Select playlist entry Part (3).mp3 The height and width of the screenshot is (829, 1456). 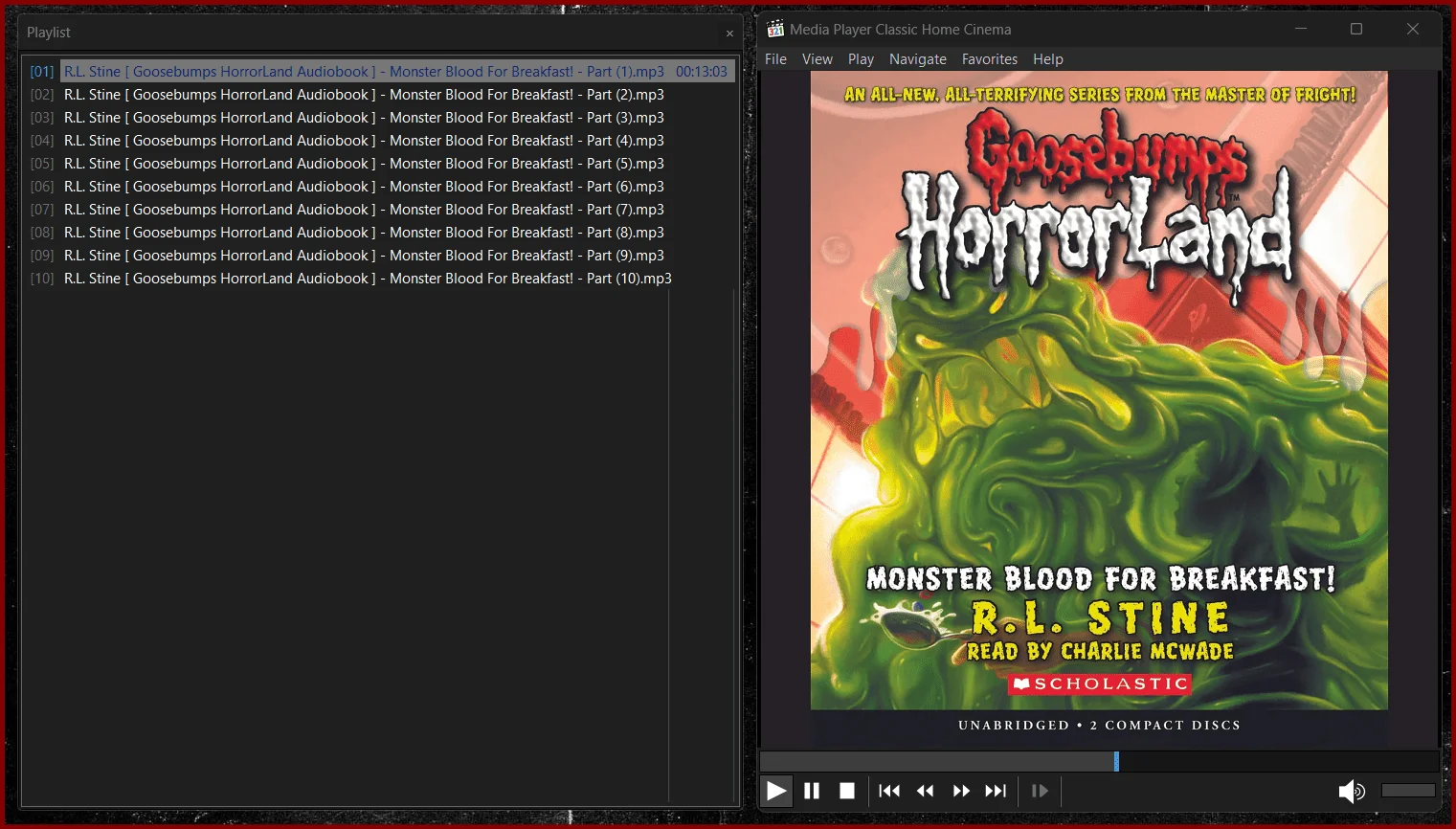pos(380,118)
